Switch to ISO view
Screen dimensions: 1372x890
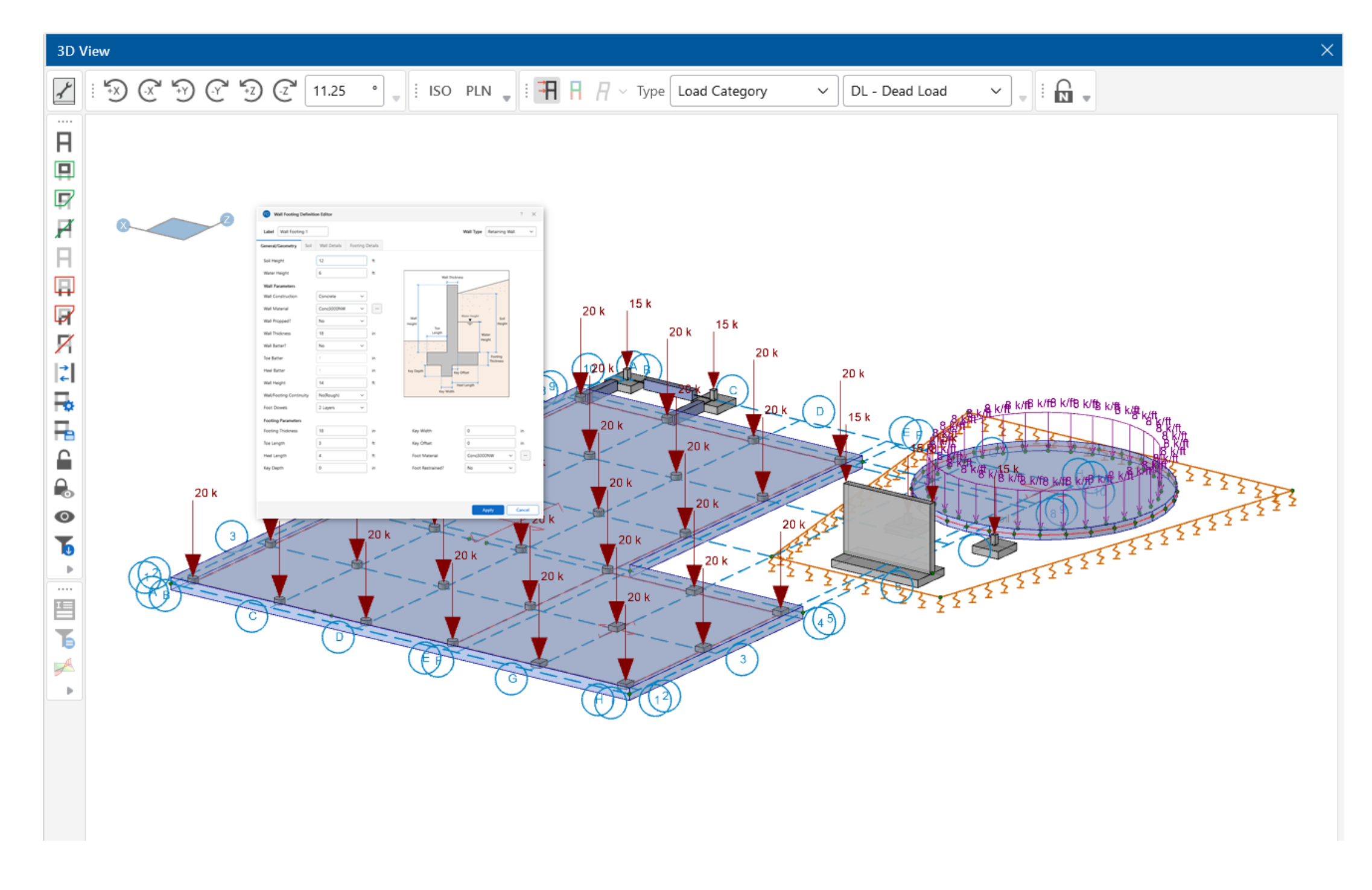coord(439,91)
